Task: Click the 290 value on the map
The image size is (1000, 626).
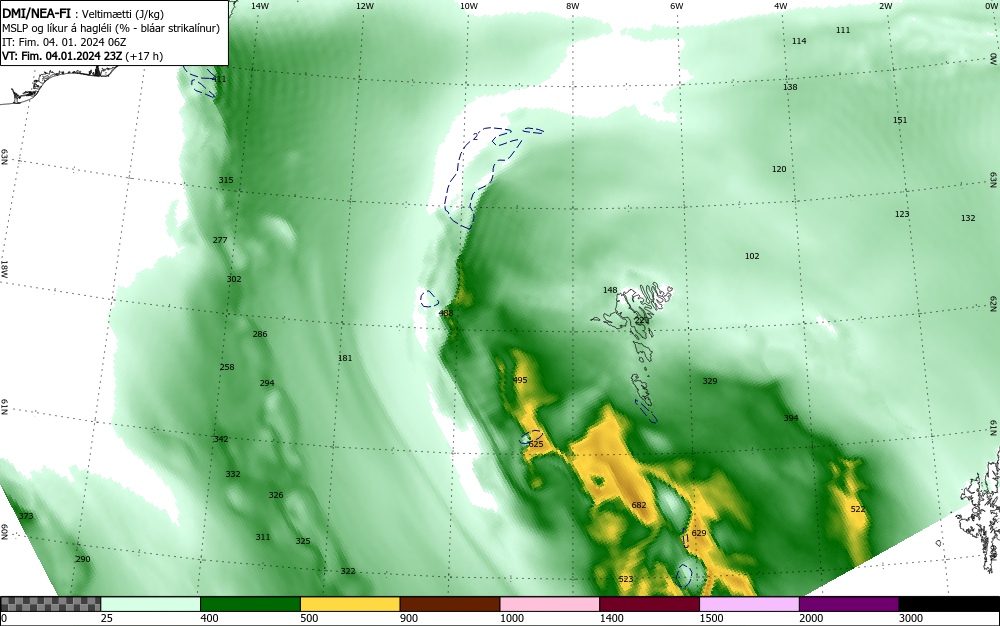Action: (x=83, y=559)
